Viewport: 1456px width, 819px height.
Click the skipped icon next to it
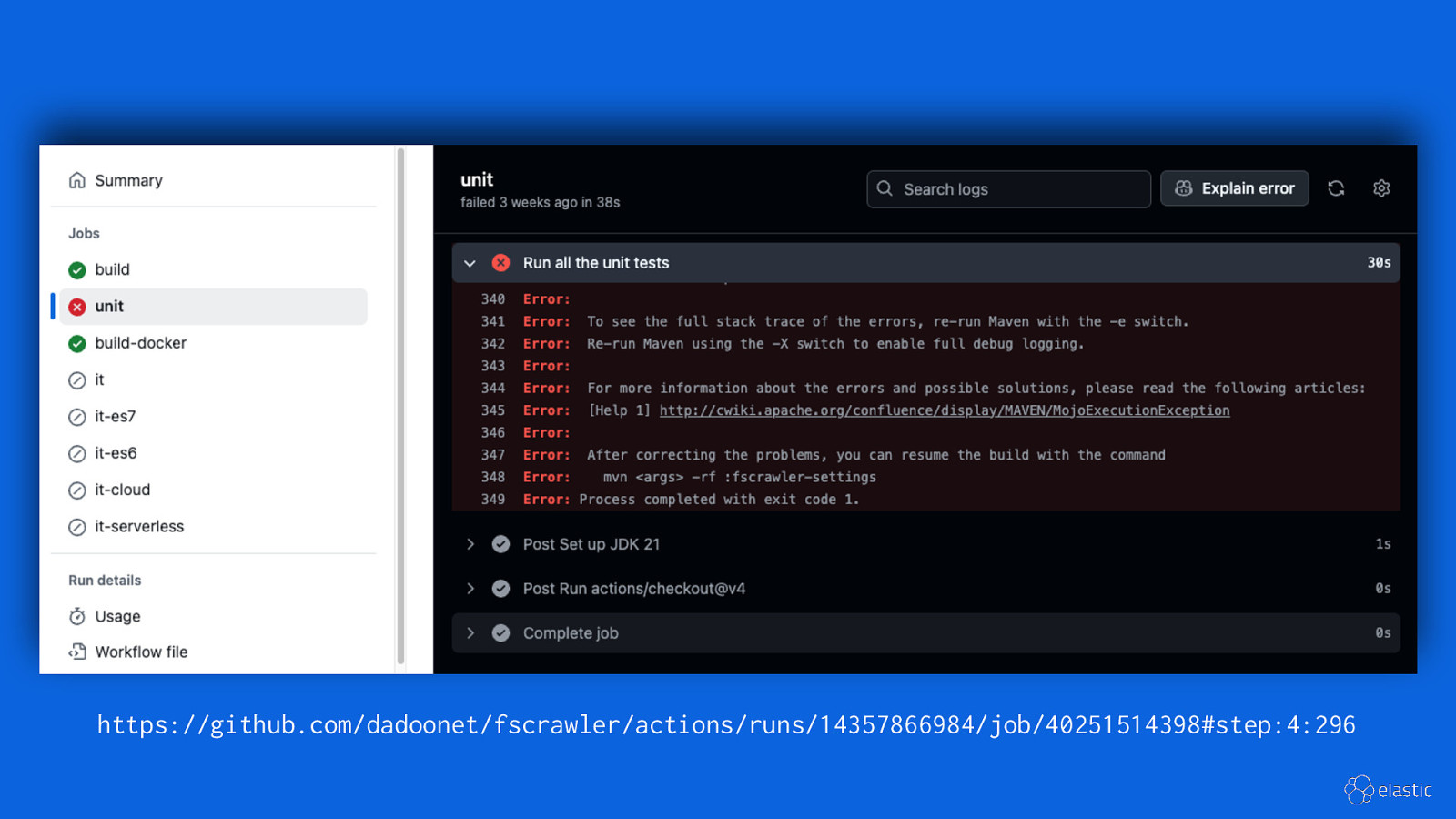[x=77, y=380]
